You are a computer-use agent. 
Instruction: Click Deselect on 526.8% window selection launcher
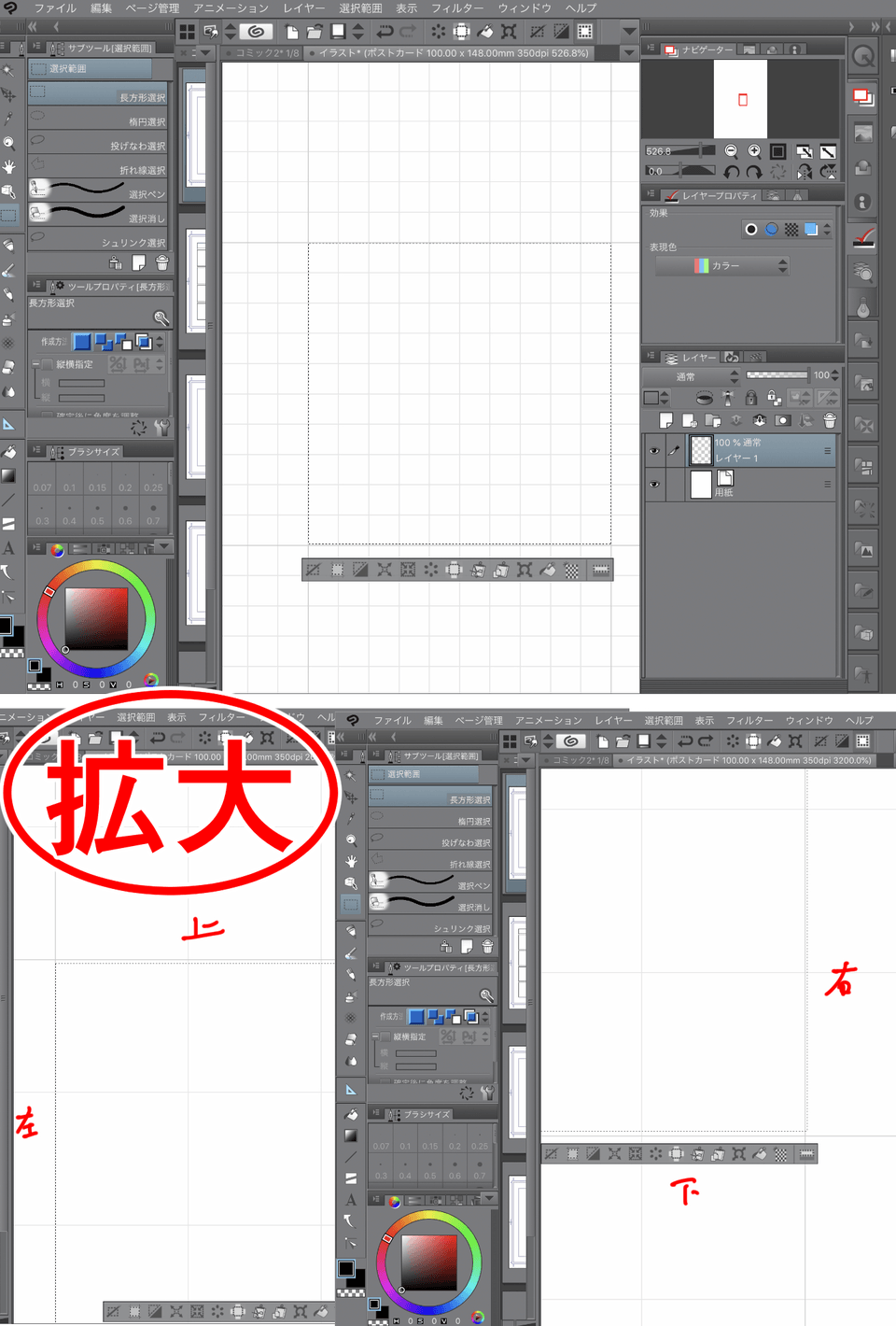[313, 570]
